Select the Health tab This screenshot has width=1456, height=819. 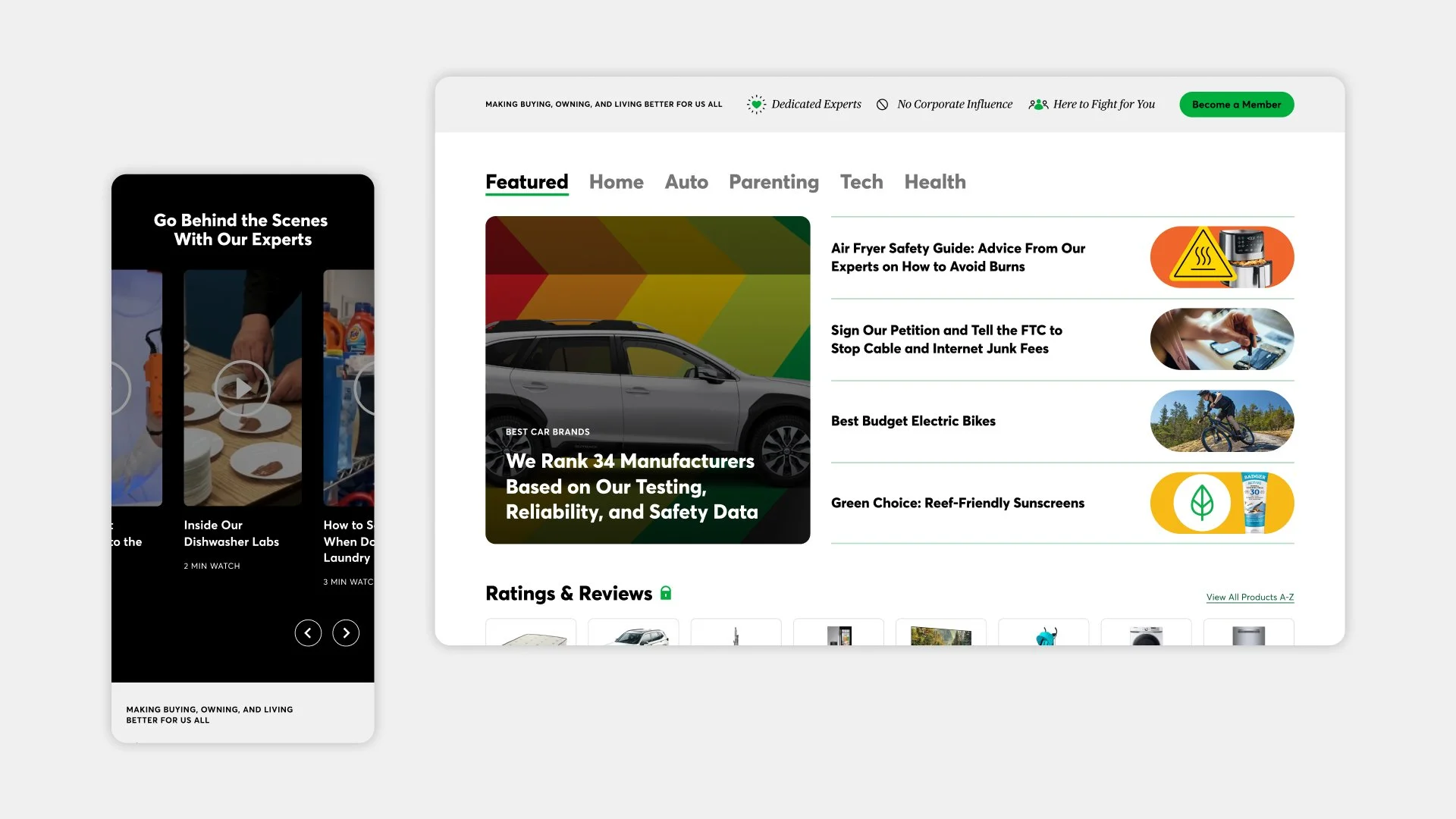click(x=935, y=182)
